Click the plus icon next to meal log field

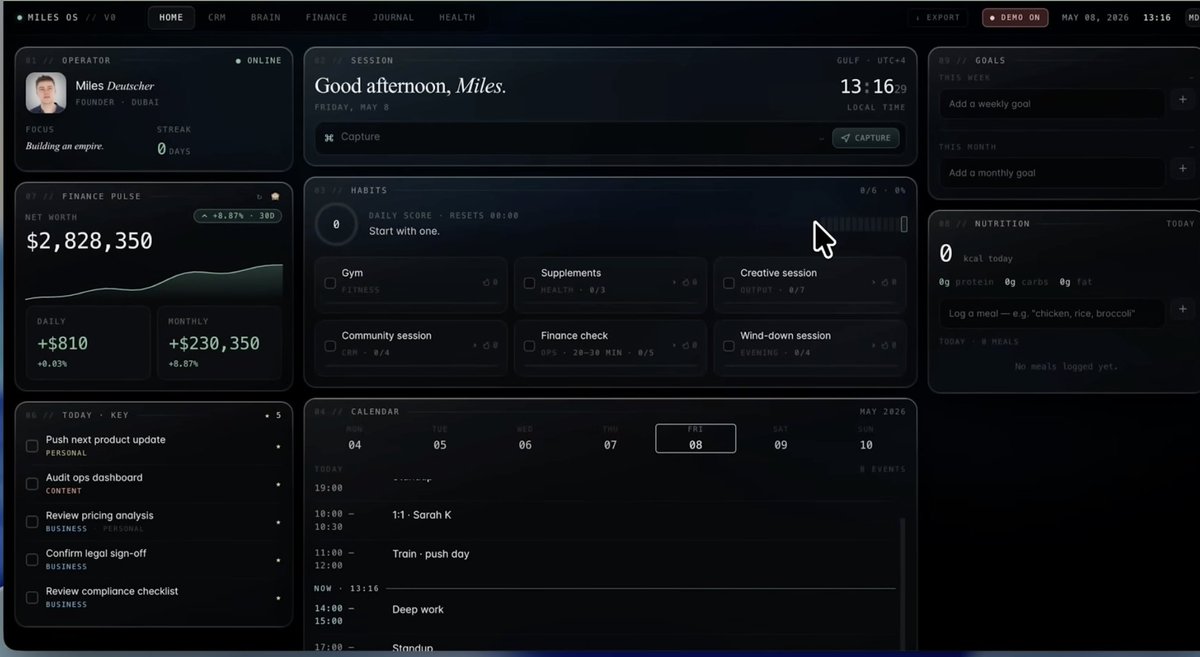coord(1183,312)
